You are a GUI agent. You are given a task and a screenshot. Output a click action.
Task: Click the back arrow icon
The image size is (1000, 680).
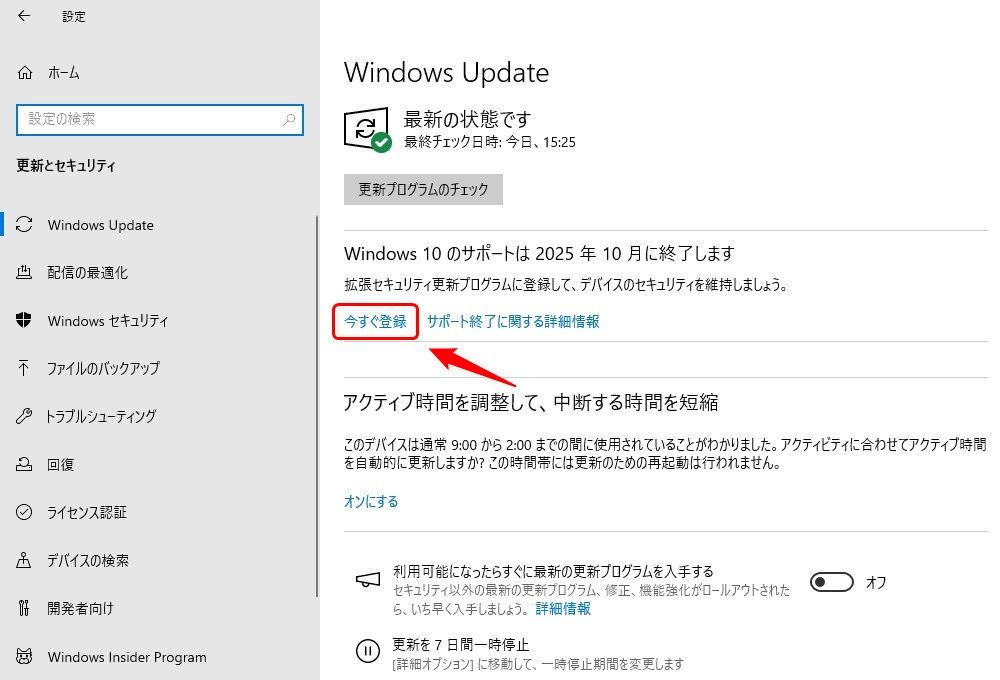pos(24,16)
